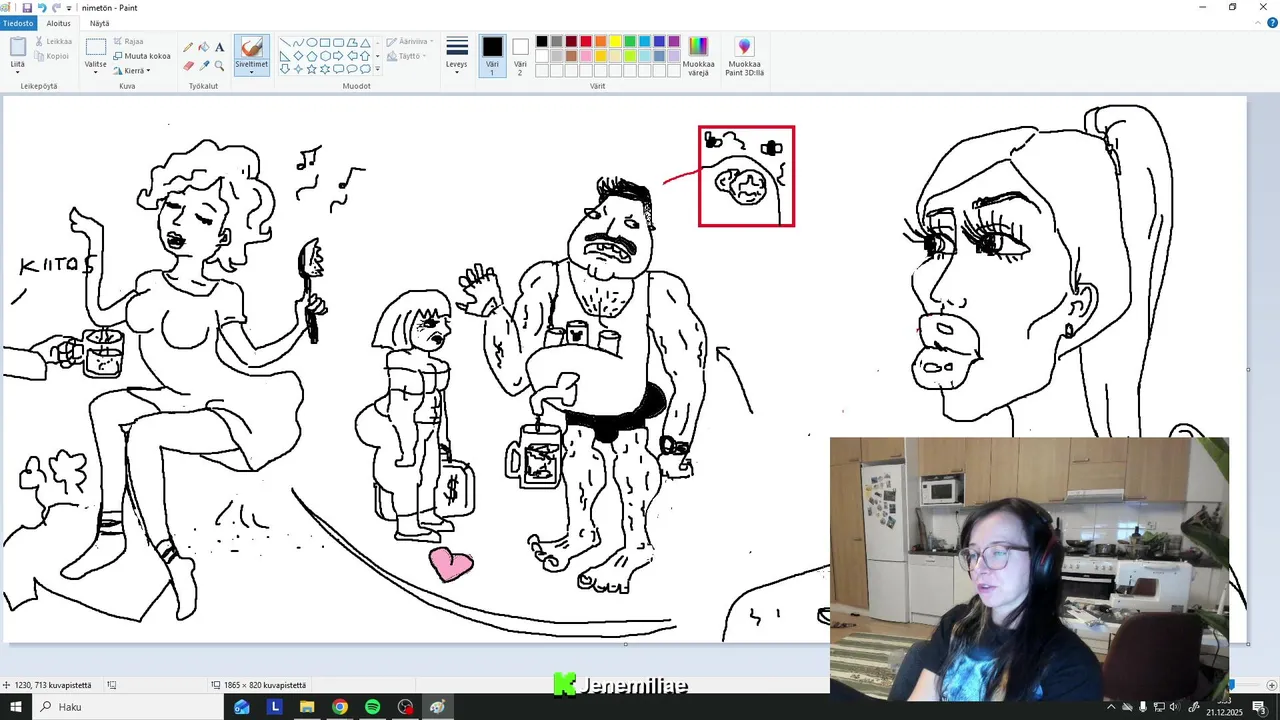Click the Muuta kokoa resize button
The width and height of the screenshot is (1280, 720).
pos(142,56)
